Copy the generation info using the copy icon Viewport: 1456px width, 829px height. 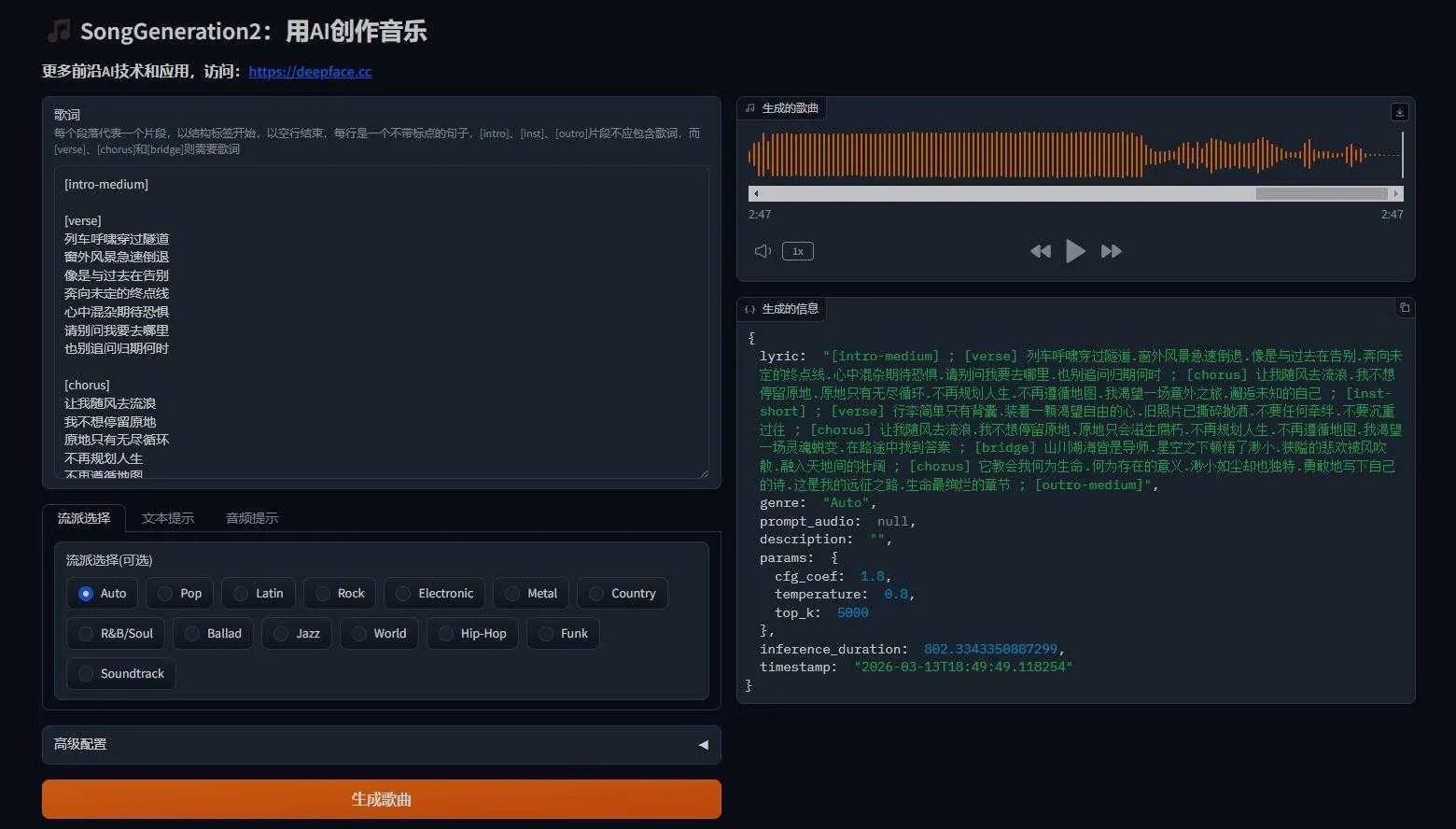click(1404, 307)
